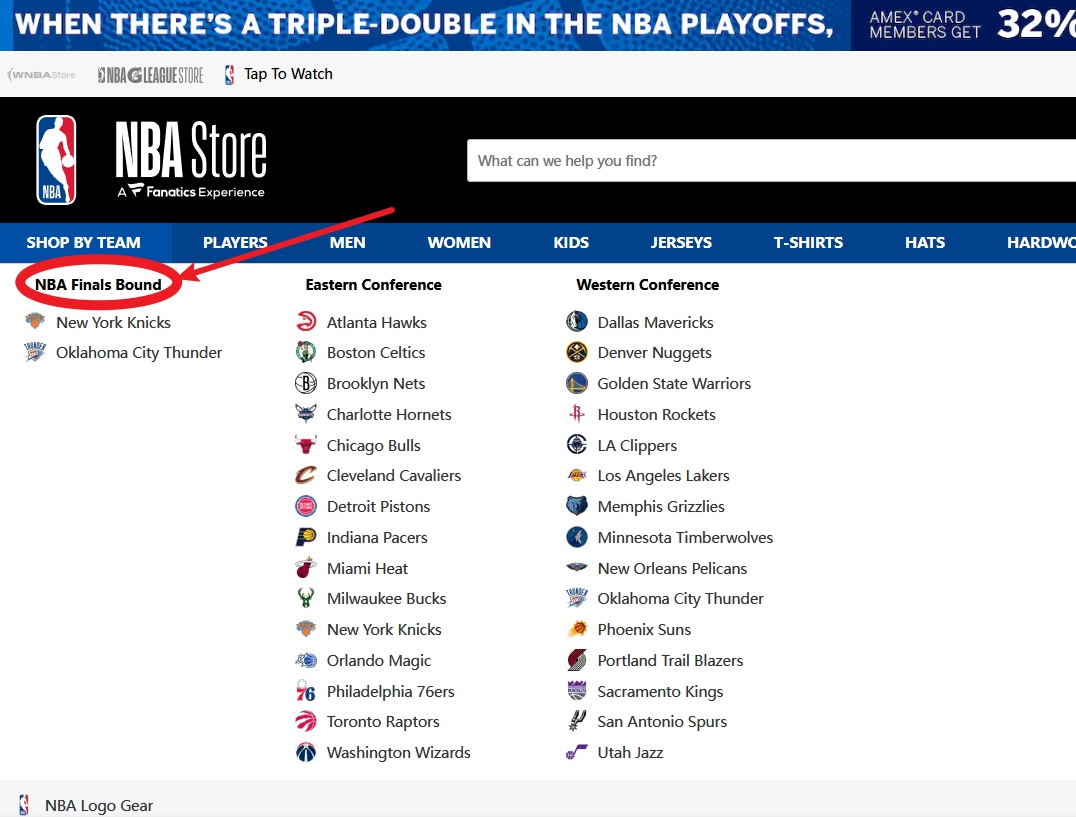Click the Boston Celtics logo icon
Screen dimensions: 1076x817
click(x=306, y=353)
